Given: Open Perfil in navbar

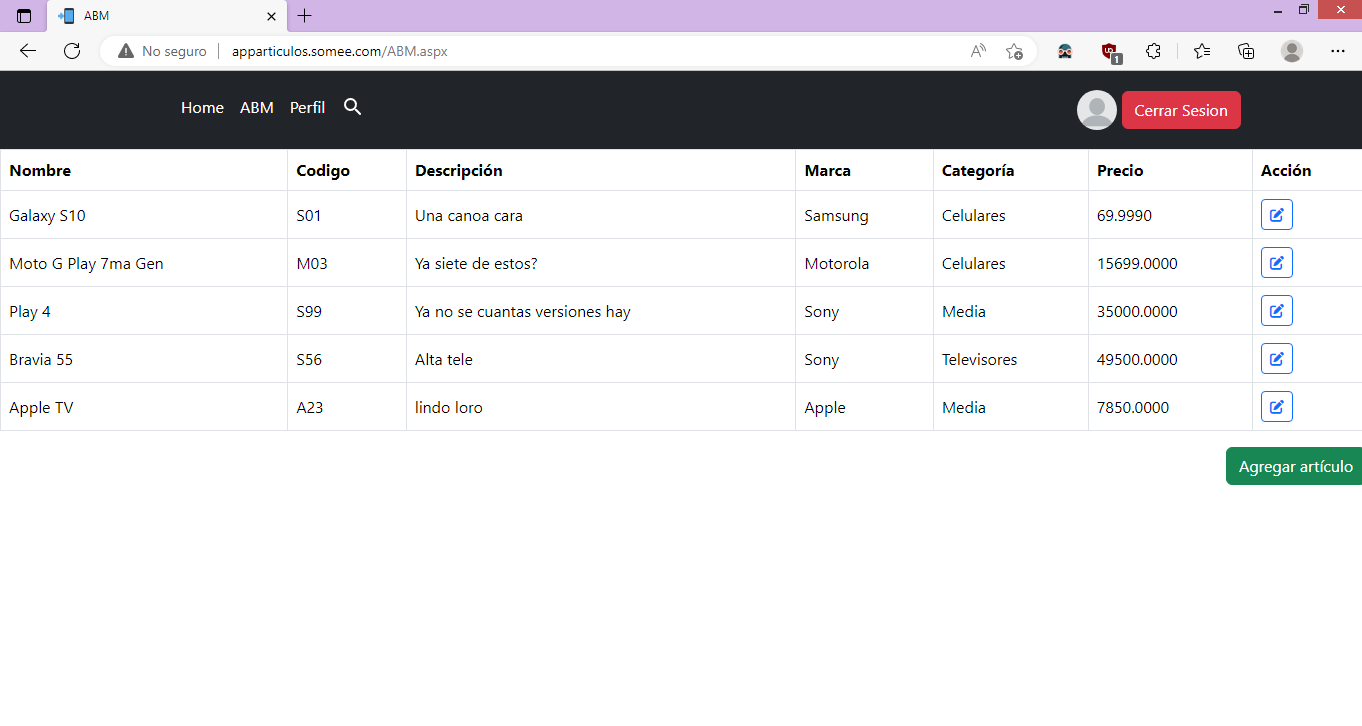Looking at the screenshot, I should pyautogui.click(x=307, y=108).
